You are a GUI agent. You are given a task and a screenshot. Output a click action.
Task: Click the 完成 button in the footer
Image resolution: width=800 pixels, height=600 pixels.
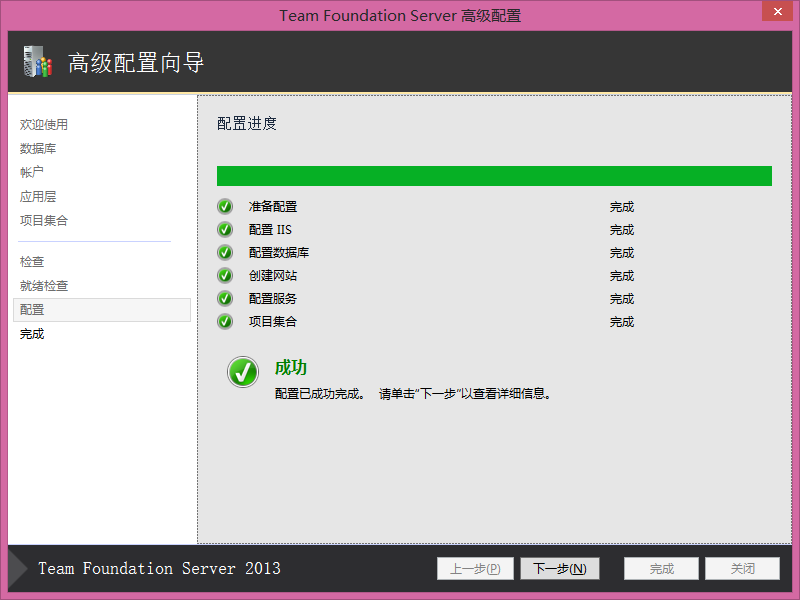click(x=661, y=568)
